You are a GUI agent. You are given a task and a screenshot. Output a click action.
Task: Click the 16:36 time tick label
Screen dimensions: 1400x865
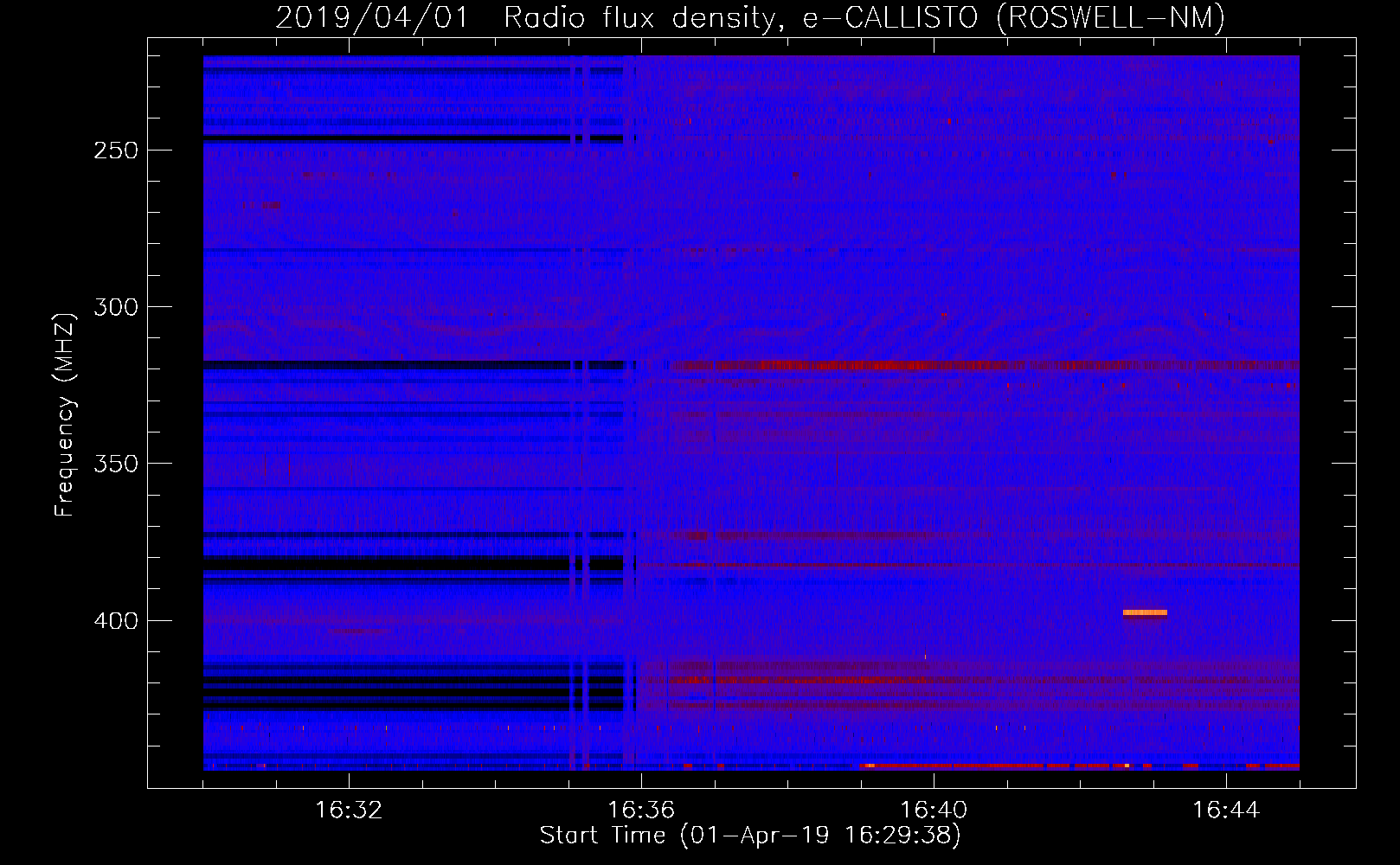point(641,811)
